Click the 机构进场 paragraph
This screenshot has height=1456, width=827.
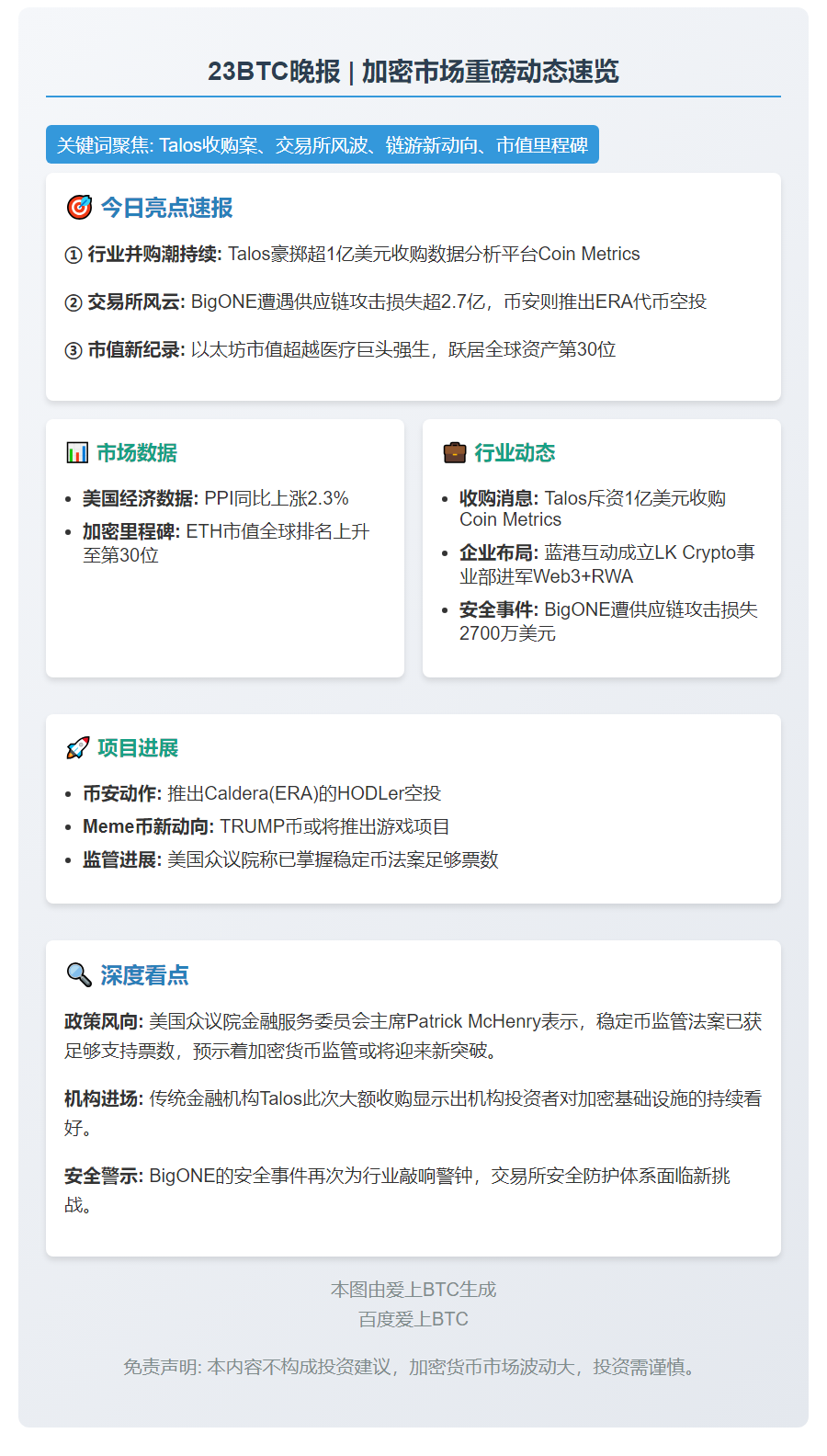coord(413,1113)
